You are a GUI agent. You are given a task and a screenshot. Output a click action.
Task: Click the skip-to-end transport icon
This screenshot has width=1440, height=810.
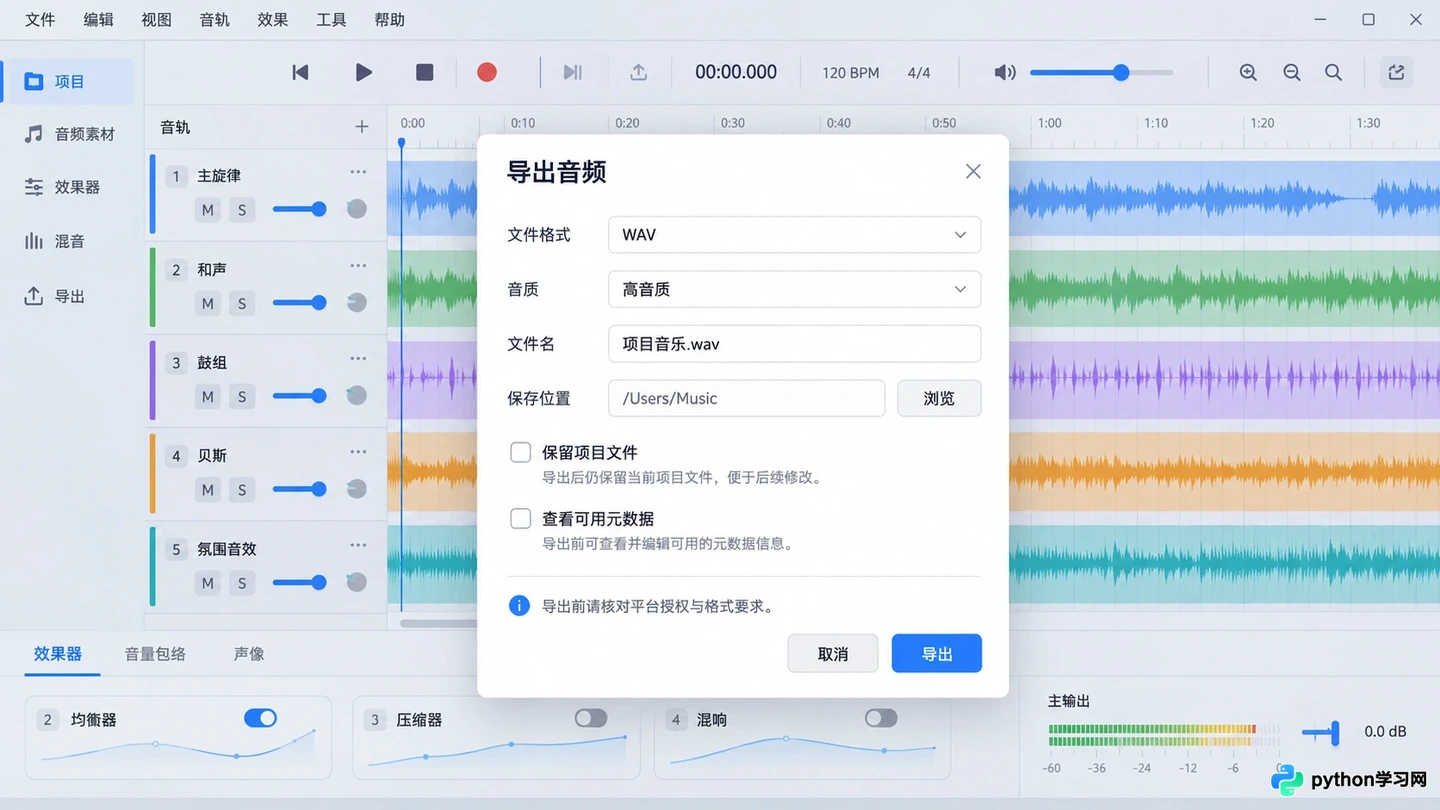click(x=572, y=72)
